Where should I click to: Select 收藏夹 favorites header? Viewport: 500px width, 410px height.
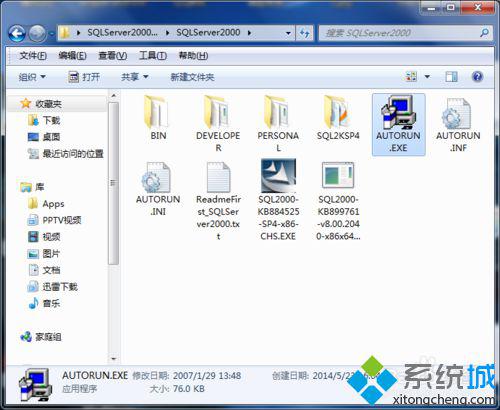point(41,104)
